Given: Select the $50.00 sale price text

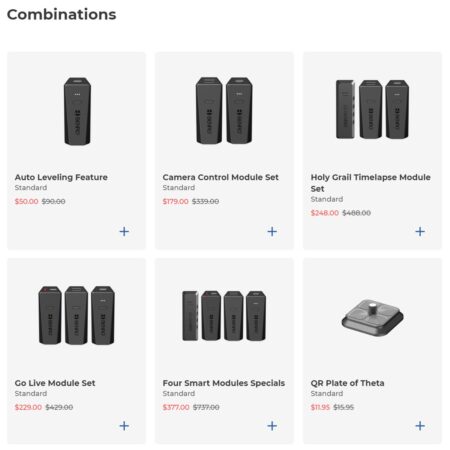Looking at the screenshot, I should click(x=26, y=201).
